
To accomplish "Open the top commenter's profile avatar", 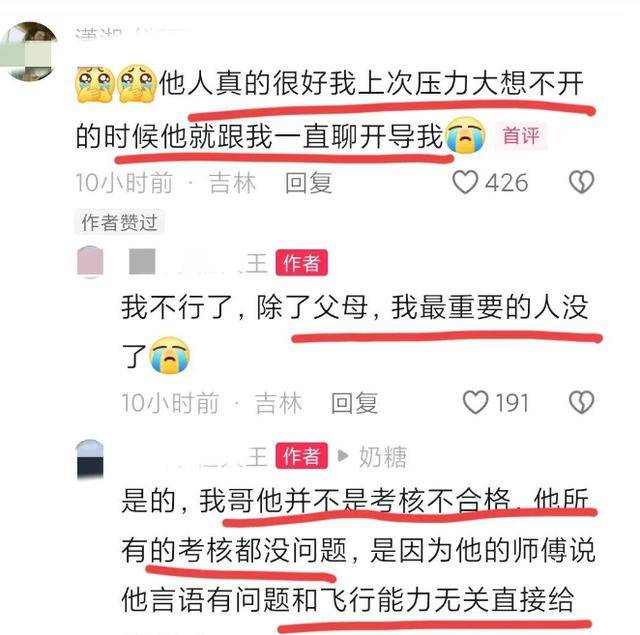I will click(x=28, y=52).
